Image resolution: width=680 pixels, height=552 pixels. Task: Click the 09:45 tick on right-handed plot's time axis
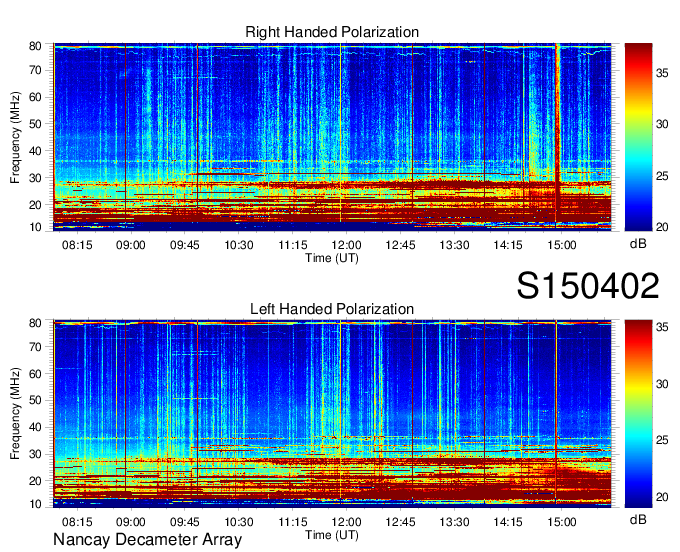coord(185,245)
